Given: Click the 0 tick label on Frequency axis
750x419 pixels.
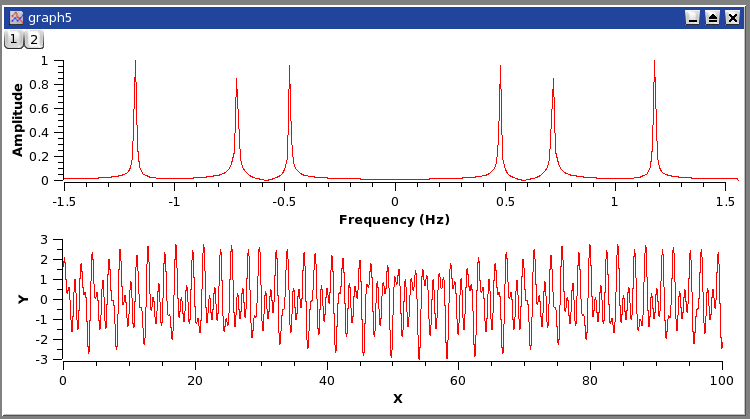Looking at the screenshot, I should [x=394, y=200].
